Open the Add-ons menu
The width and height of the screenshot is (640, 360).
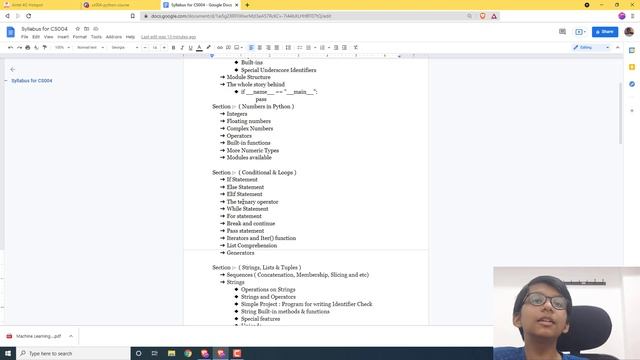[114, 37]
